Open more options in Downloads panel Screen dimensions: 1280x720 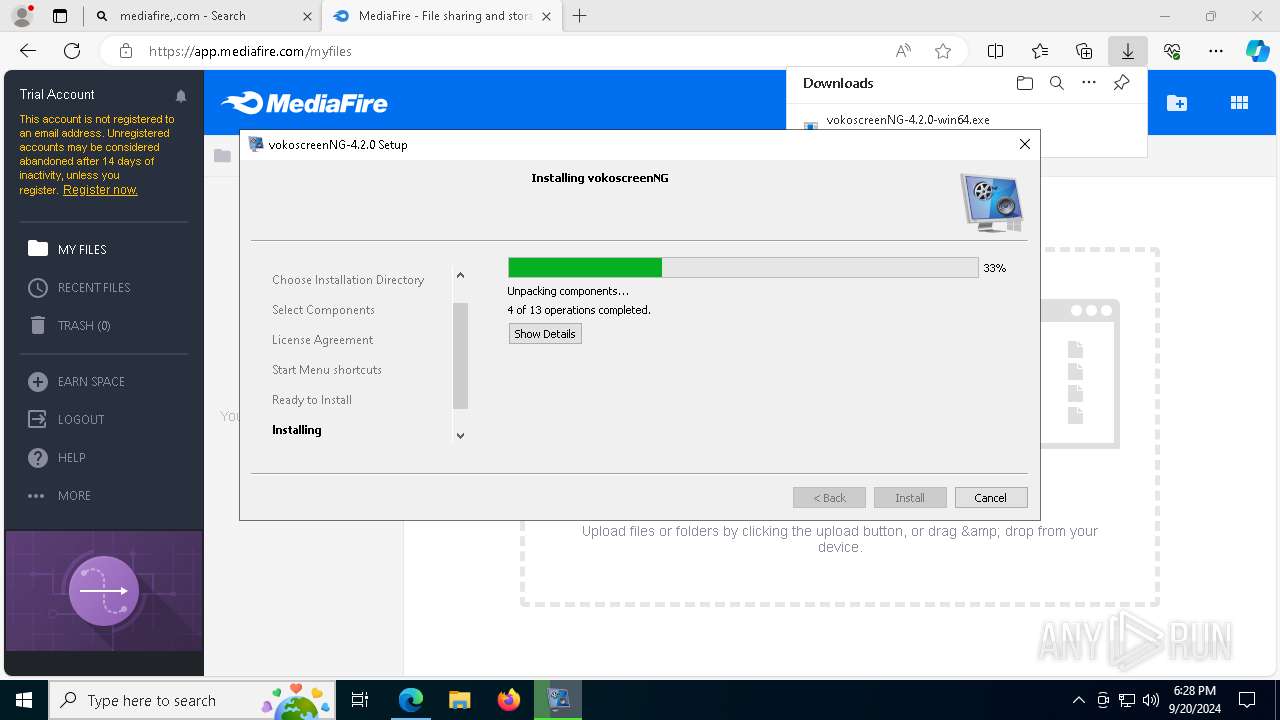(1089, 83)
